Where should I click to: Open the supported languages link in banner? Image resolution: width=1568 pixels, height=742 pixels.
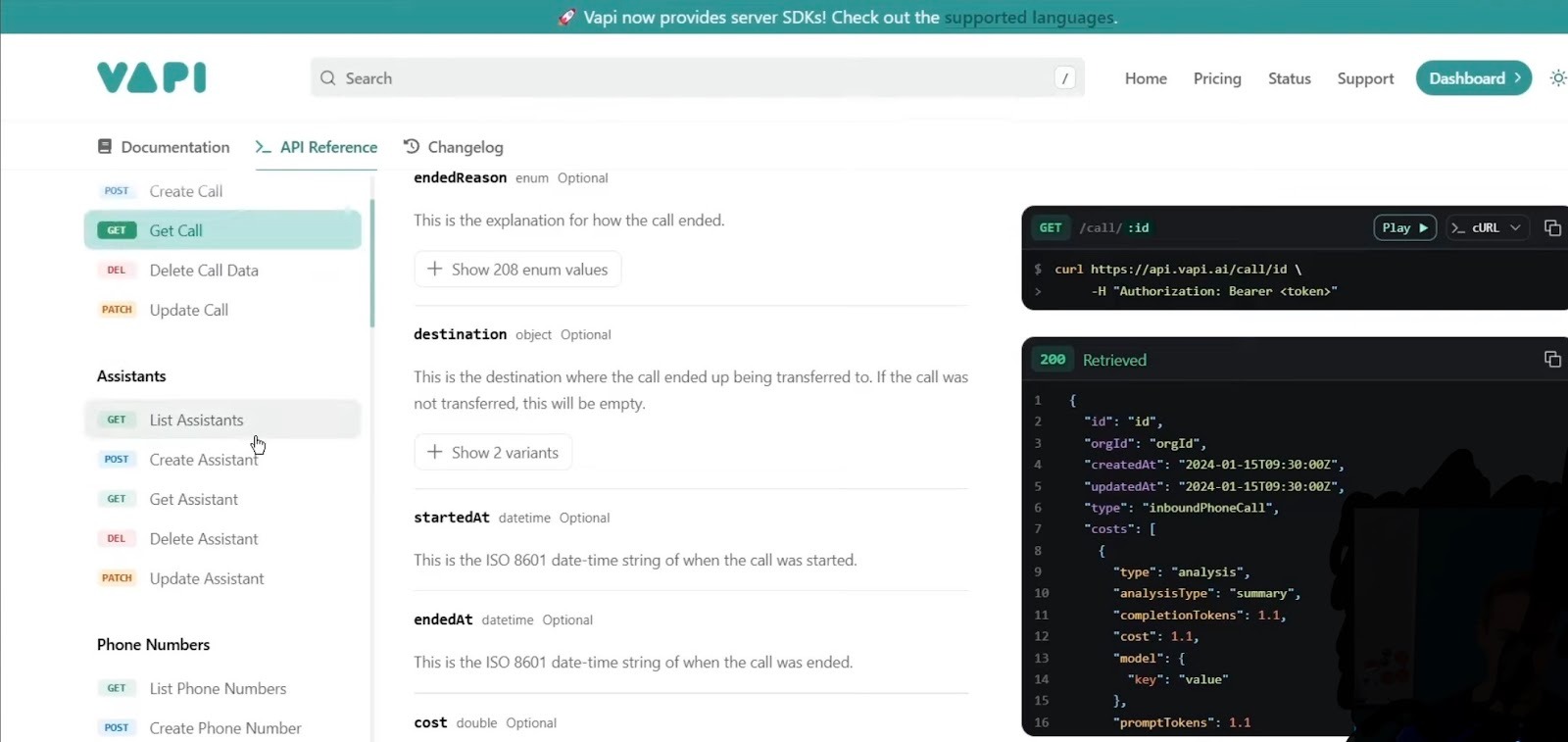click(x=1029, y=18)
